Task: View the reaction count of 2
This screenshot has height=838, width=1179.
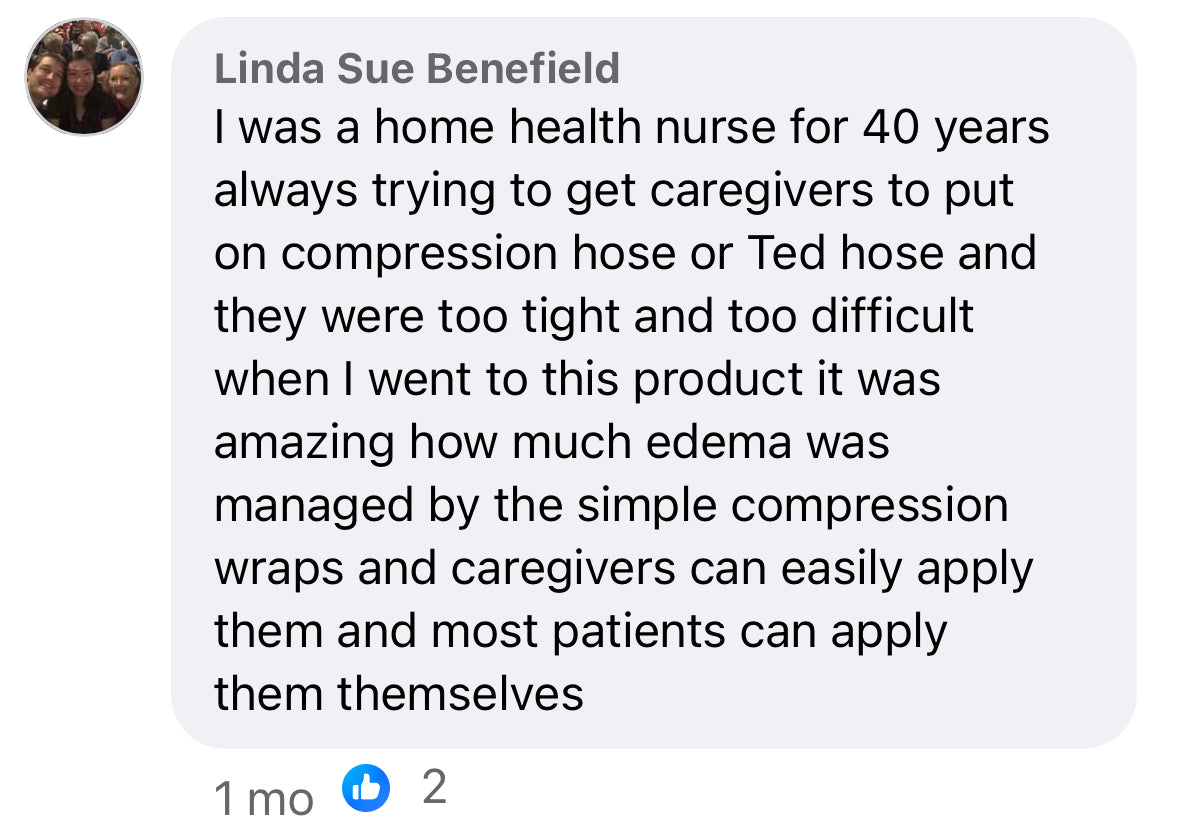Action: 434,789
